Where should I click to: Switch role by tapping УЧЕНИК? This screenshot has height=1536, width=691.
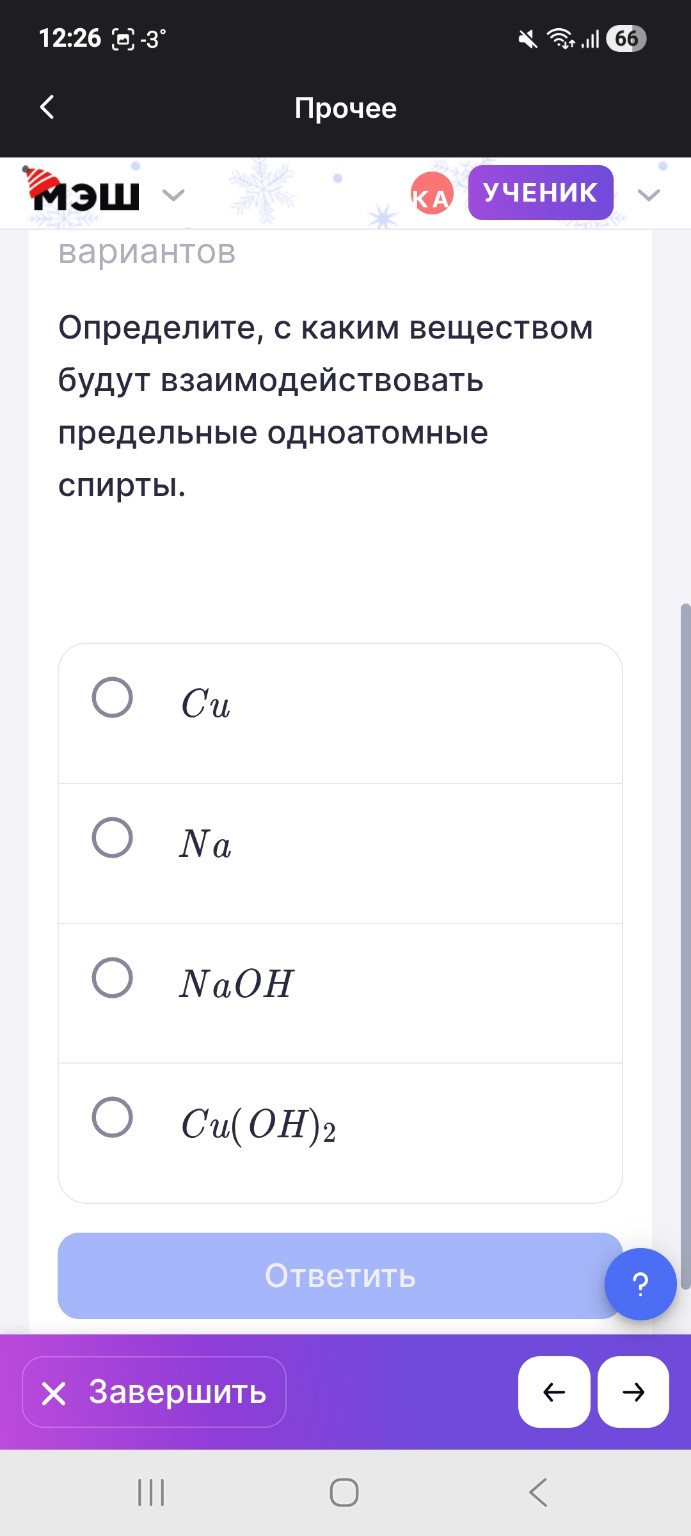coord(540,193)
